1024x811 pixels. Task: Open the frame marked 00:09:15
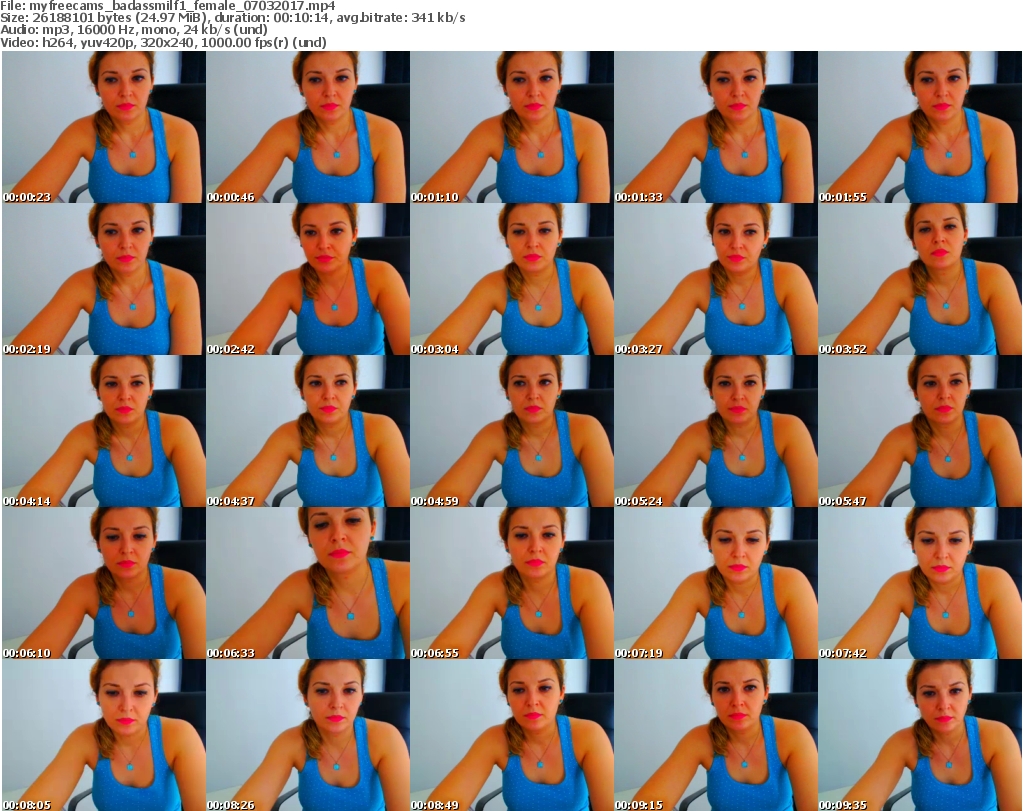[x=716, y=735]
